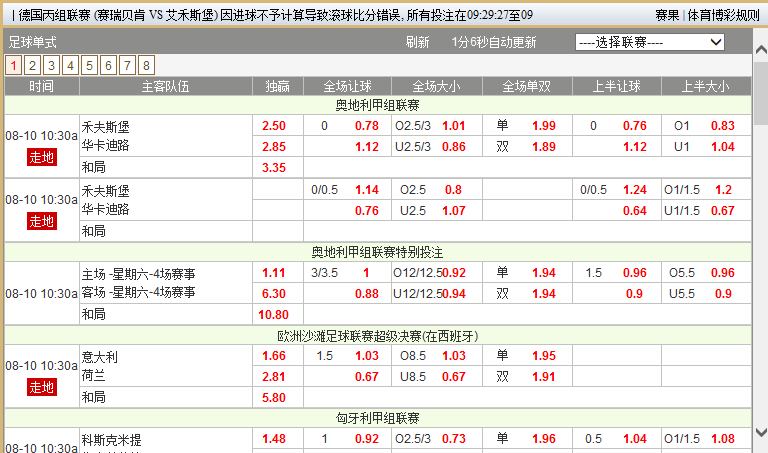Select 华卡迪路 win odds 2.85
This screenshot has height=453, width=768.
(x=274, y=146)
